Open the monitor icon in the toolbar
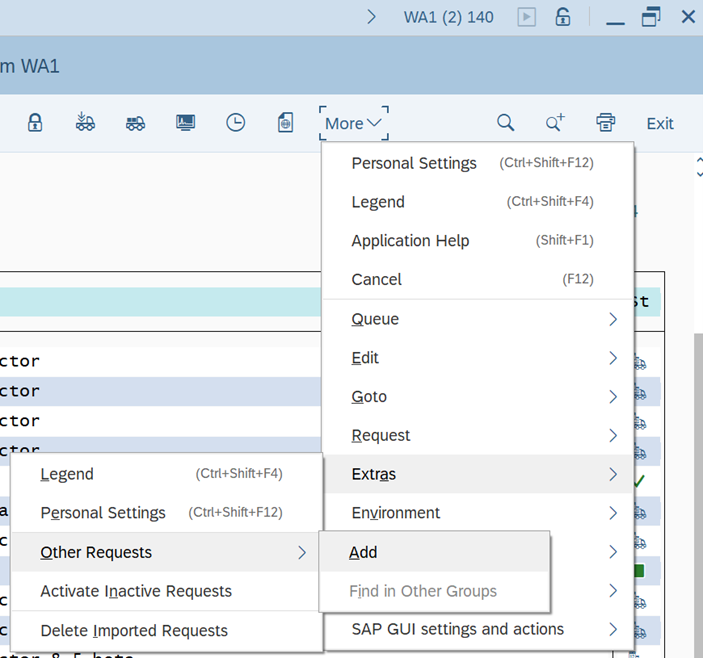703x658 pixels. click(x=186, y=122)
